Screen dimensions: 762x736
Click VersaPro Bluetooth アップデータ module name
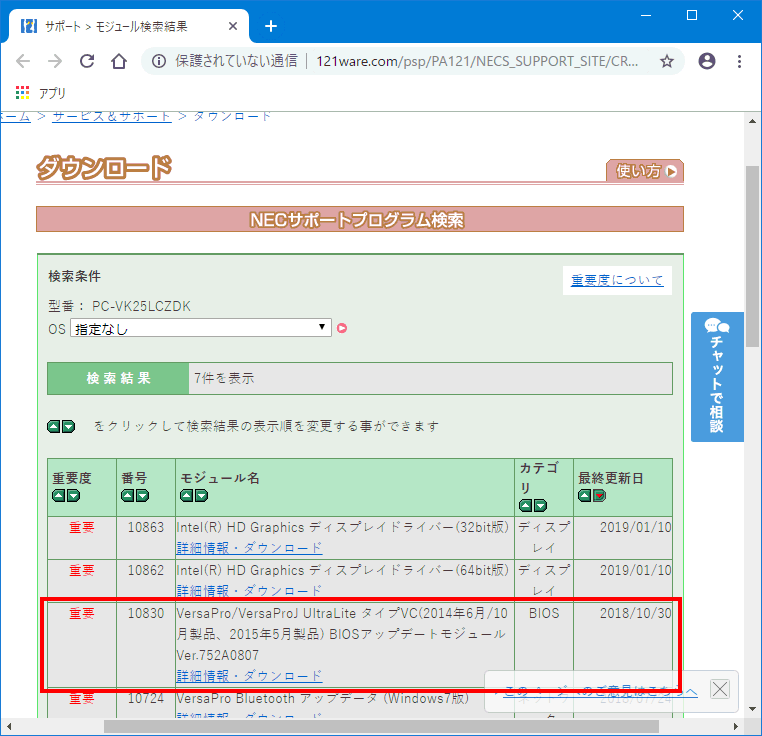click(x=323, y=699)
